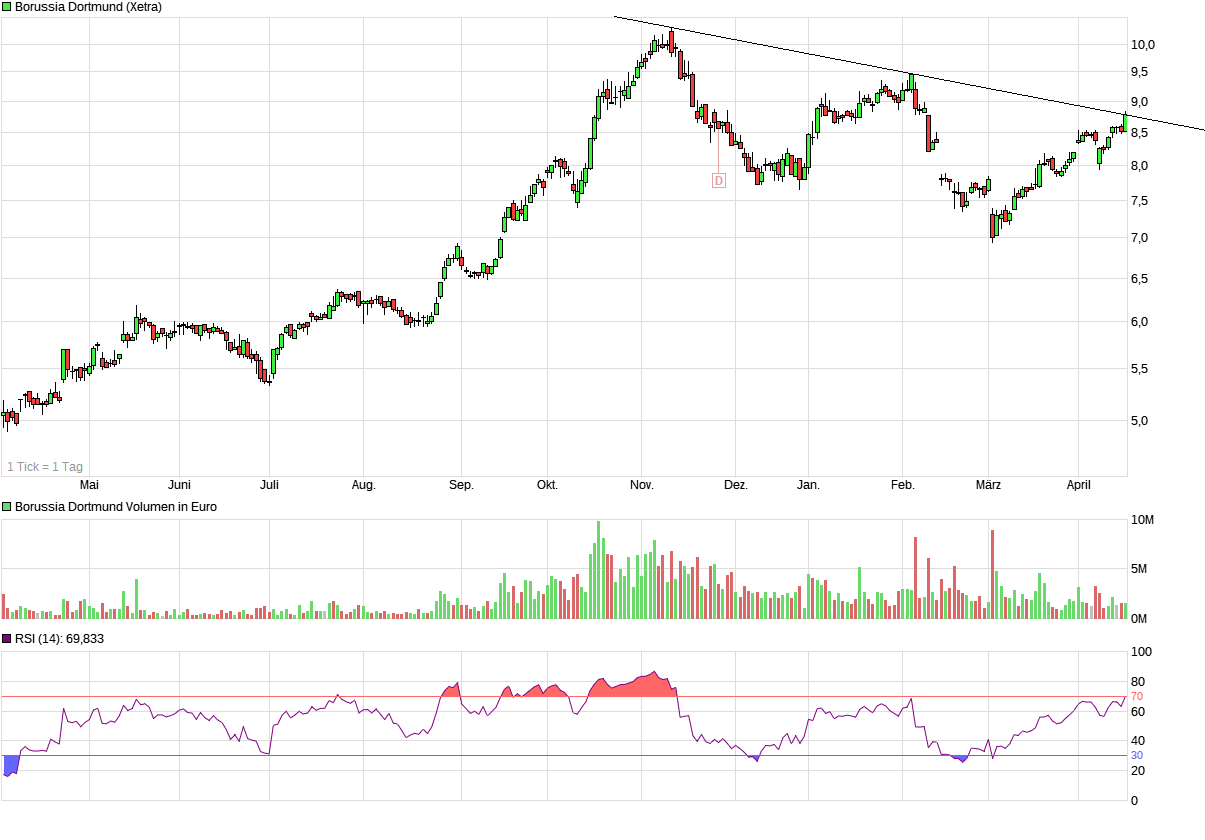Click the tall red volume bar in early März
The width and height of the screenshot is (1205, 840).
[992, 574]
